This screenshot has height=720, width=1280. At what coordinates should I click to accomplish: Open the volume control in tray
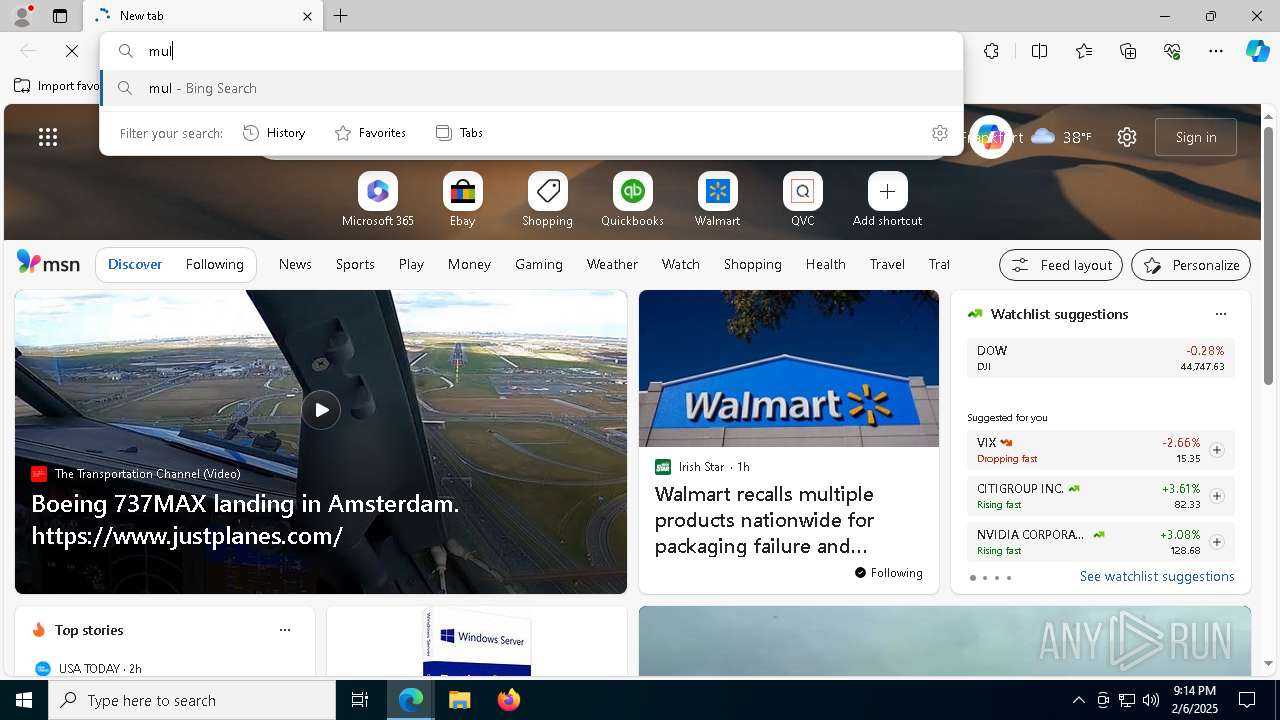click(x=1151, y=700)
